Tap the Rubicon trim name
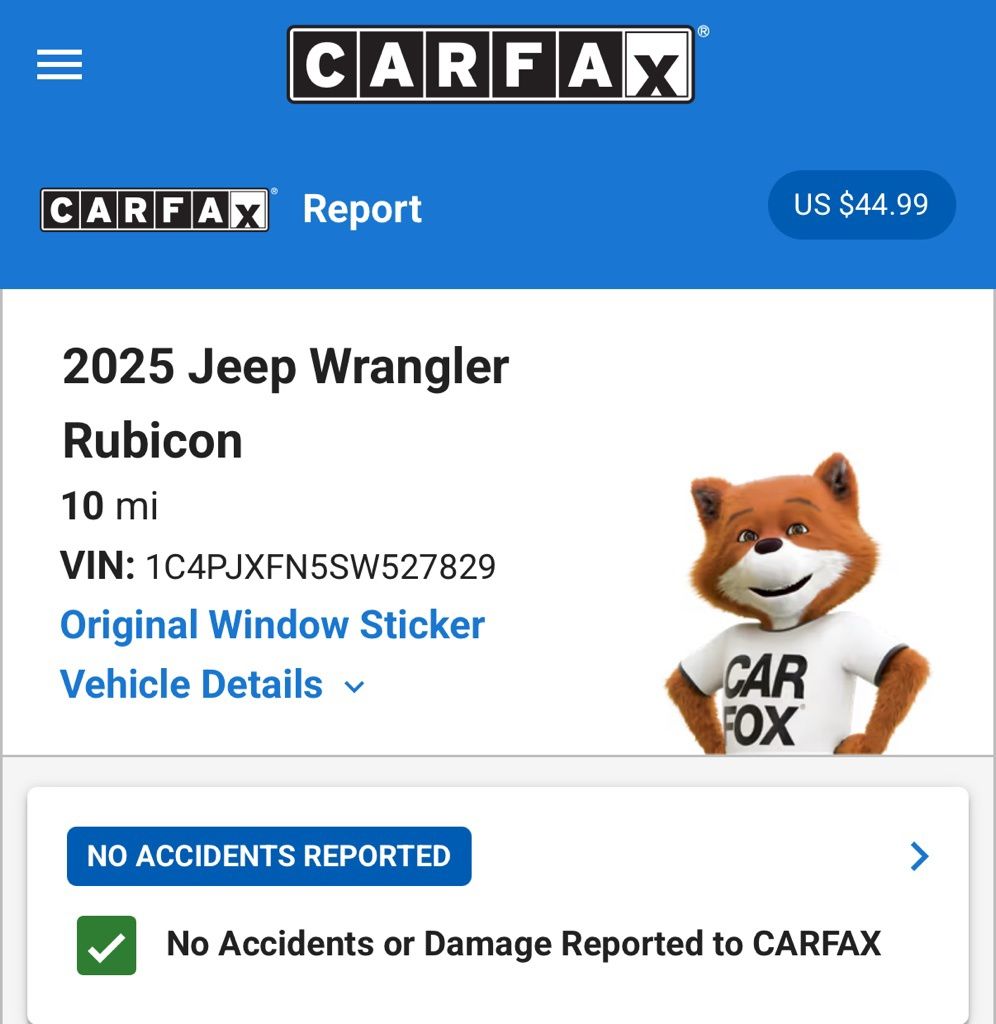The height and width of the screenshot is (1024, 996). (152, 441)
